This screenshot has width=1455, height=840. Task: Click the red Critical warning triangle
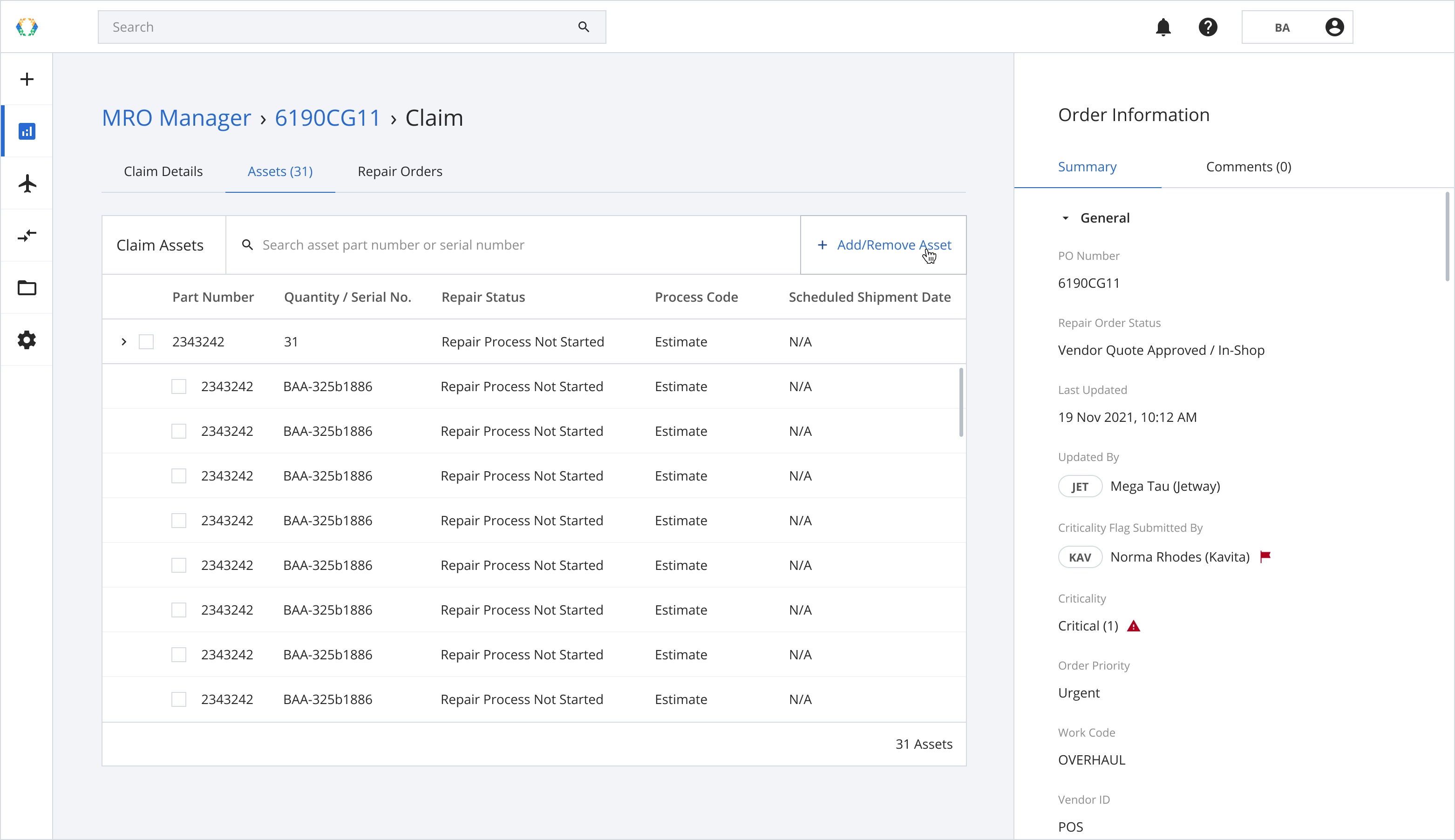coord(1133,626)
